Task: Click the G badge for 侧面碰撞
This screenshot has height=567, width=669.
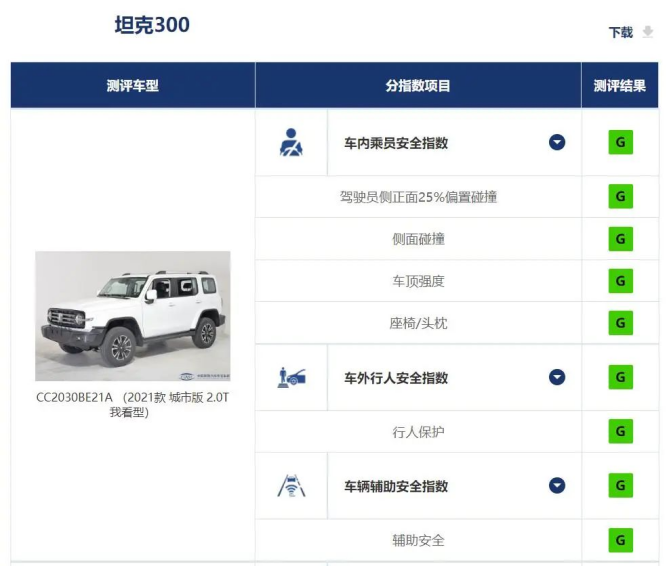Action: pyautogui.click(x=620, y=239)
